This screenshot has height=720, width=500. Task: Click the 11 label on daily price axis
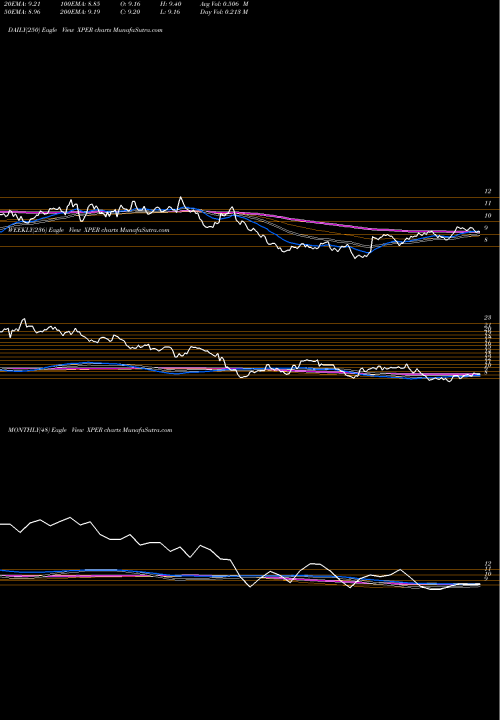coord(488,203)
